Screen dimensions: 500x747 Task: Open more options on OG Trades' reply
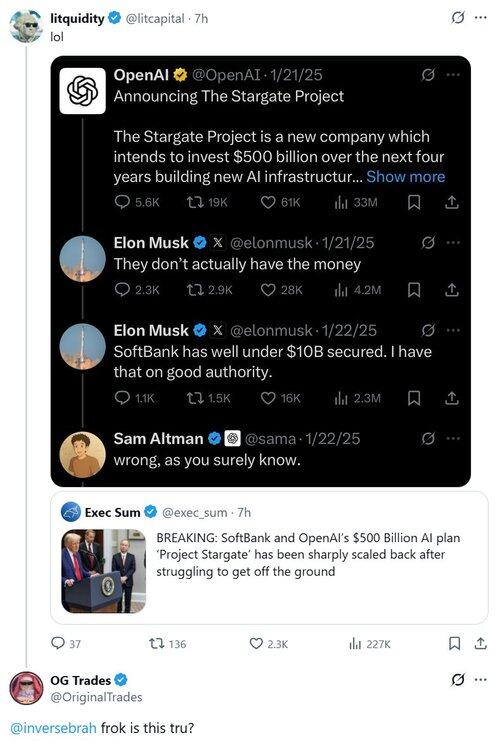tap(481, 680)
